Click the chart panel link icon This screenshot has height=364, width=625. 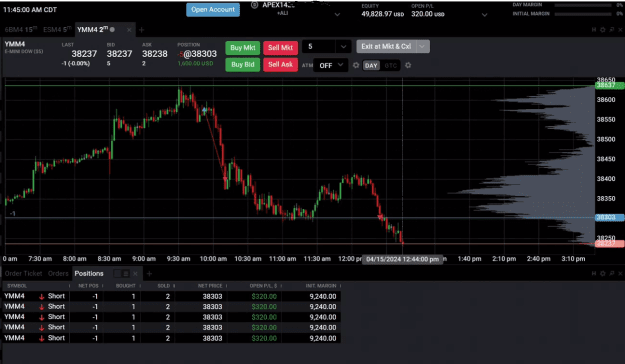pos(594,30)
